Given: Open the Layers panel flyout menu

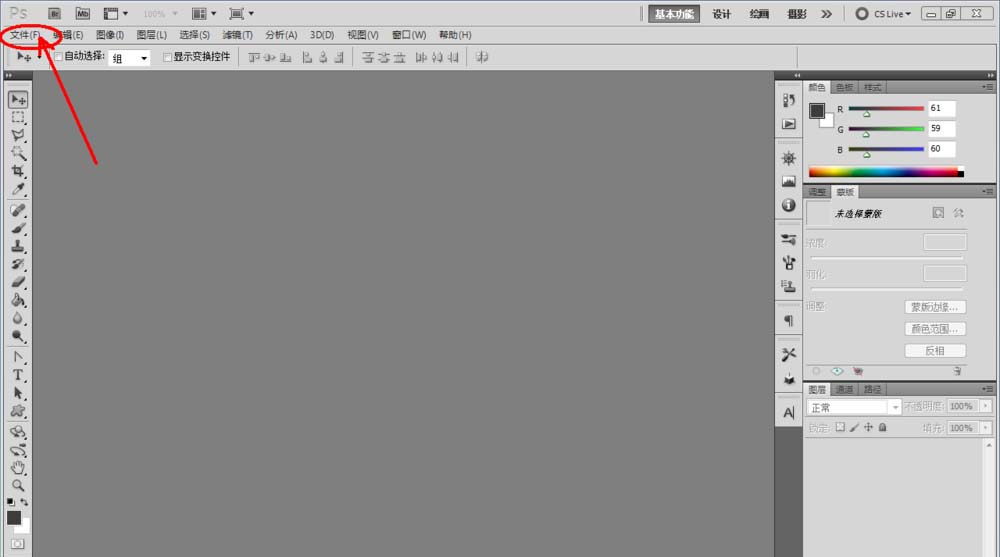Looking at the screenshot, I should point(987,389).
